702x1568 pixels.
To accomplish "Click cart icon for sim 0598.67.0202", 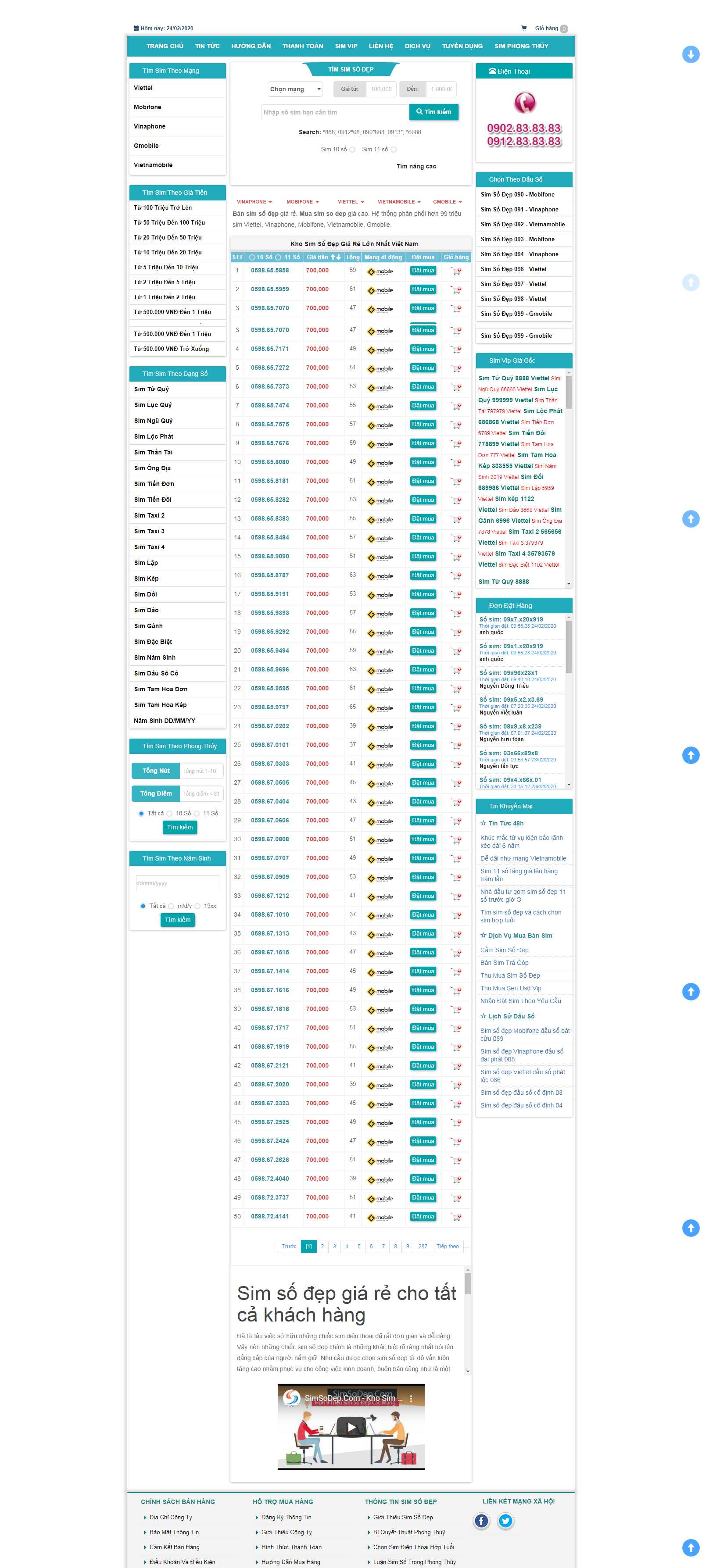I will coord(456,727).
